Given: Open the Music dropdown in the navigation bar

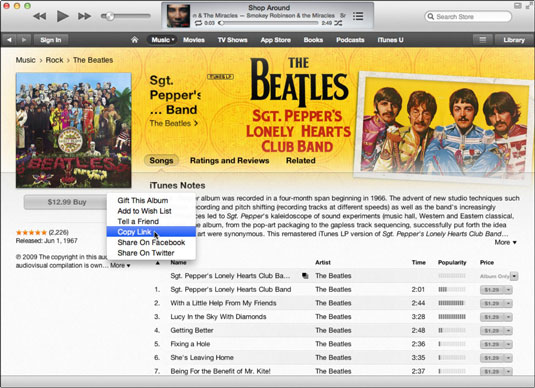Looking at the screenshot, I should tap(163, 40).
